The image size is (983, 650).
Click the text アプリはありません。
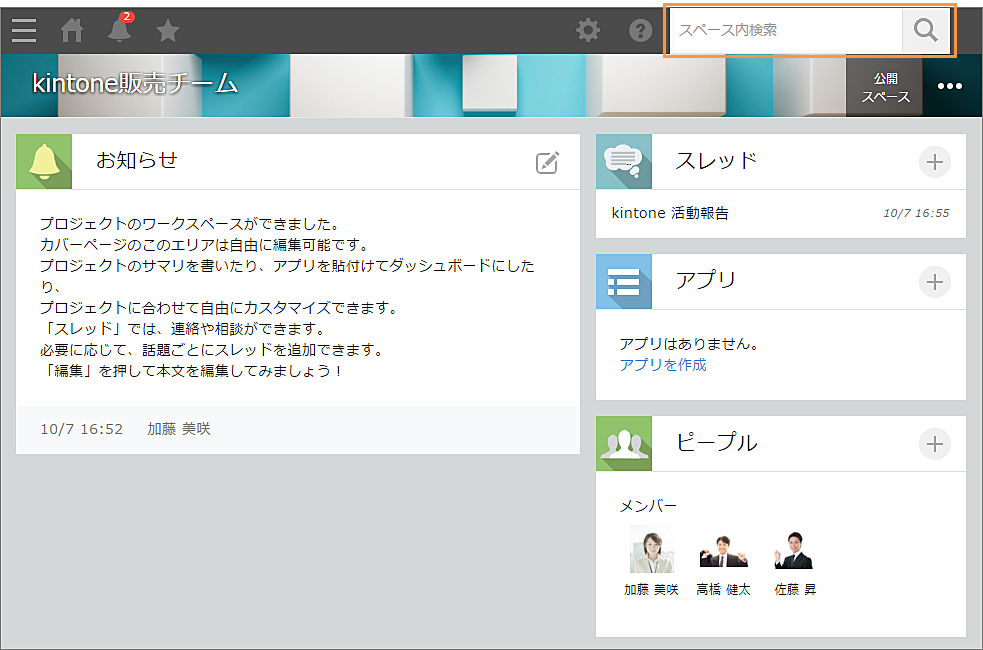point(689,344)
